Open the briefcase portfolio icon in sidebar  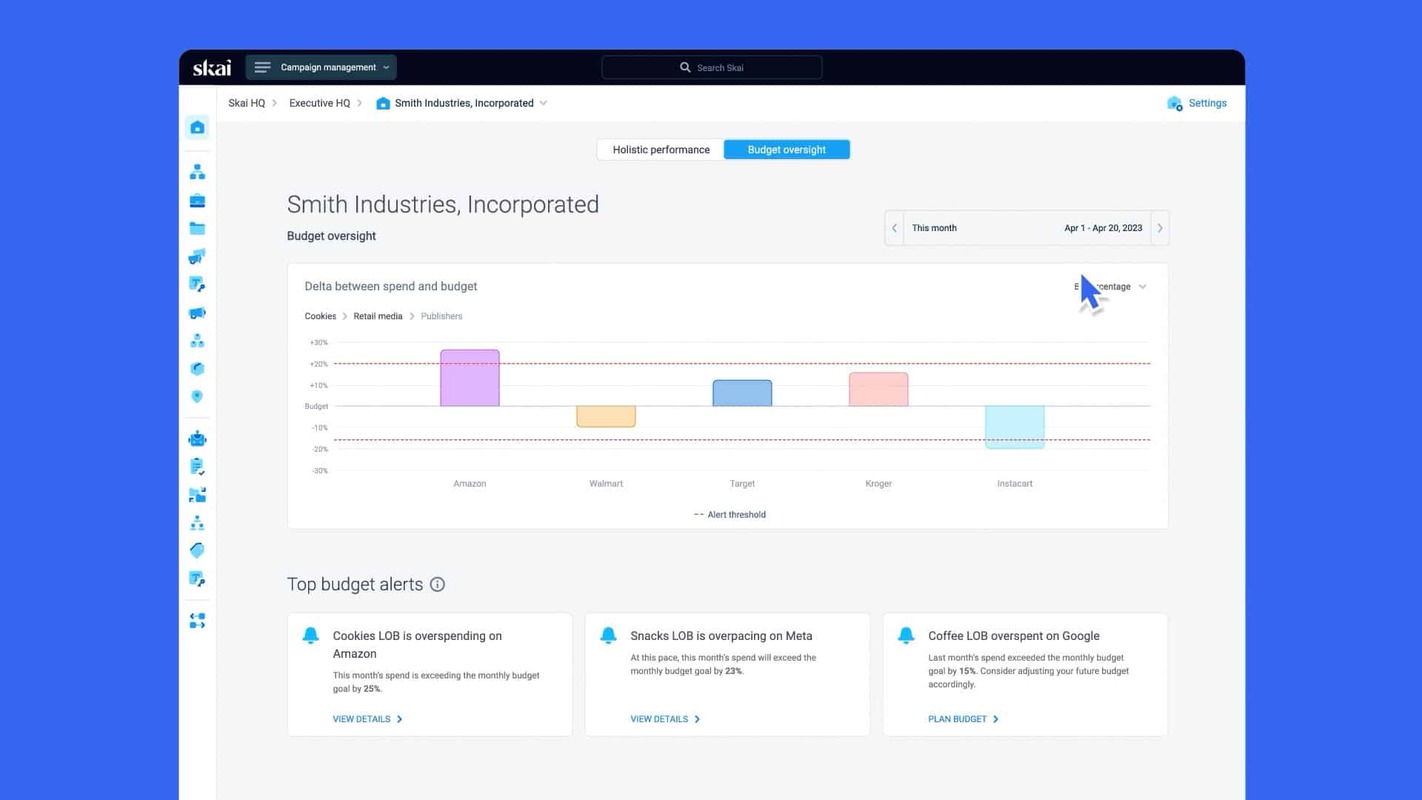[197, 200]
